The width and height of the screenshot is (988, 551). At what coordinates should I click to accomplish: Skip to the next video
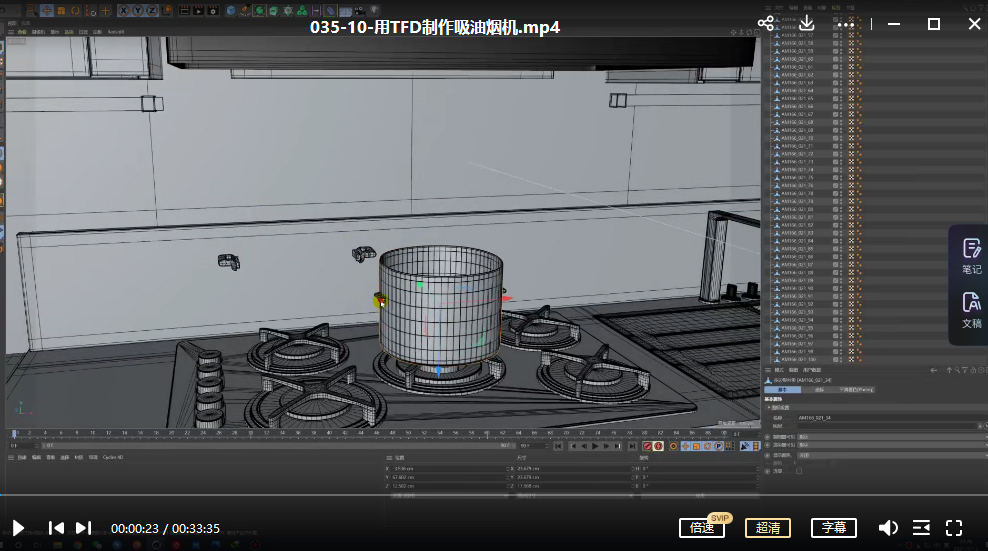click(84, 527)
